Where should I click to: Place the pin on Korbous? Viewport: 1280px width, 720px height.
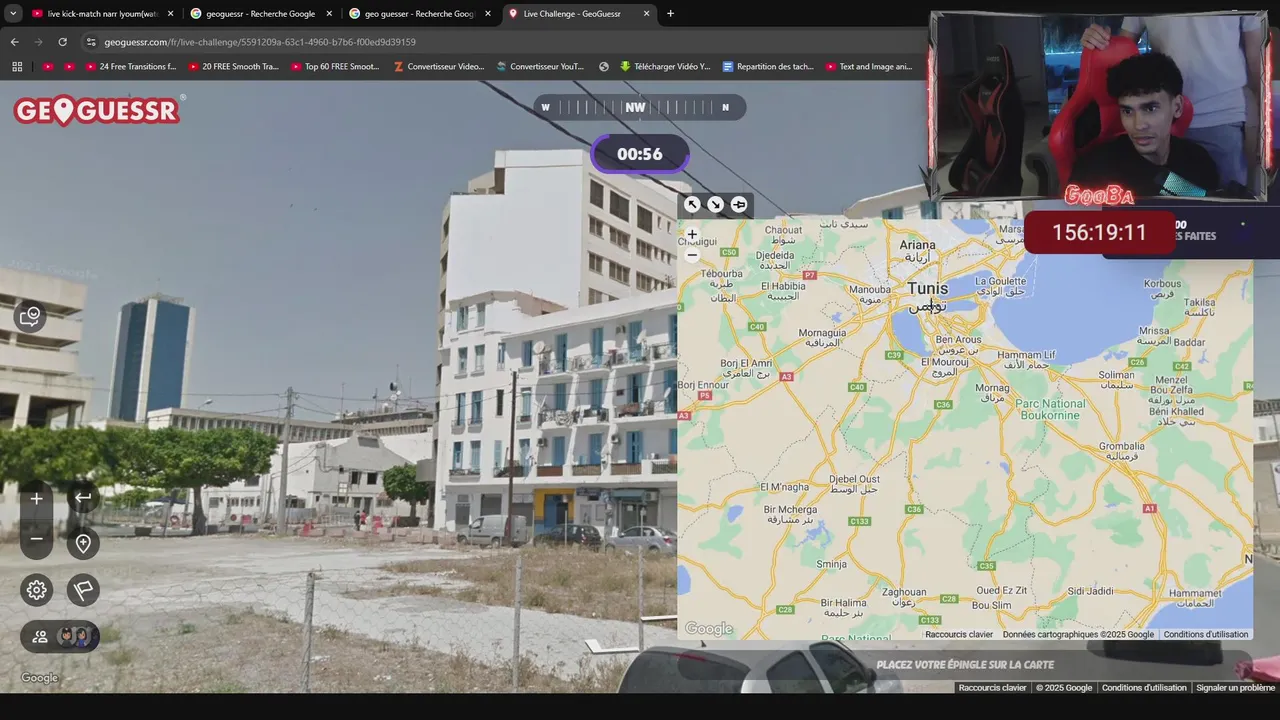[1163, 283]
